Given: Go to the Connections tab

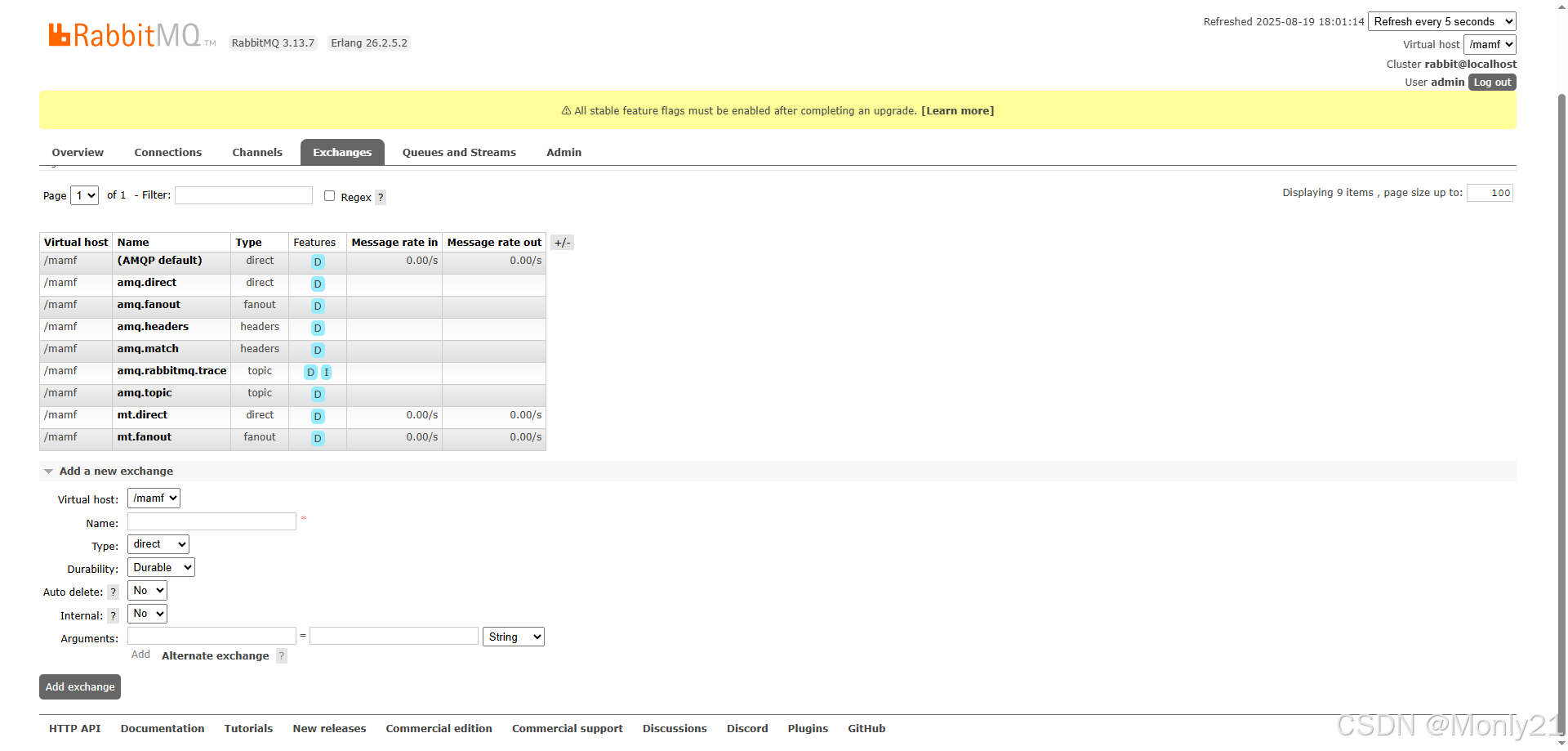Looking at the screenshot, I should click(168, 153).
